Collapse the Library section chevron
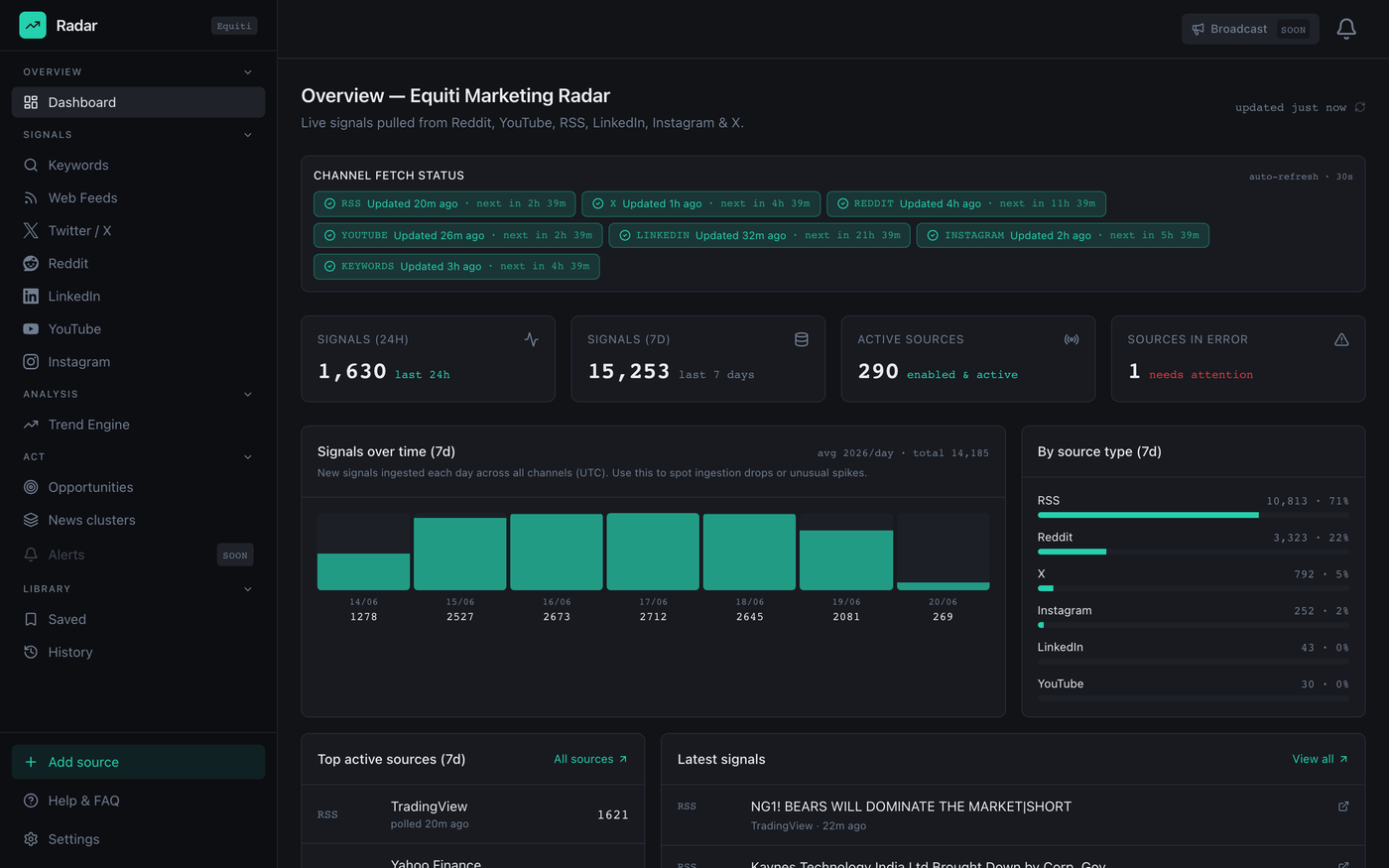Screen dimensions: 1389x868 click(248, 588)
